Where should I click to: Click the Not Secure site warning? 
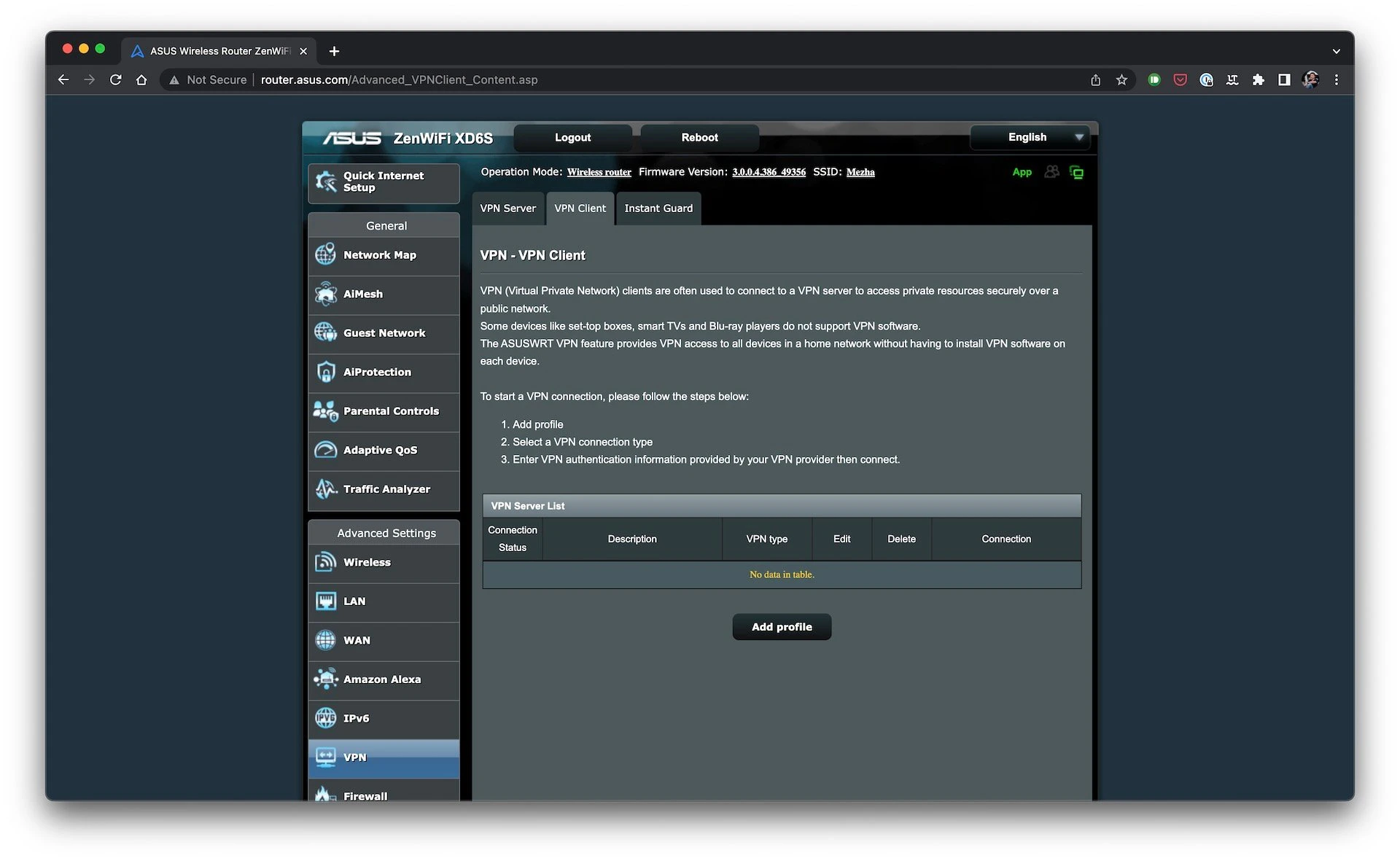(x=209, y=80)
